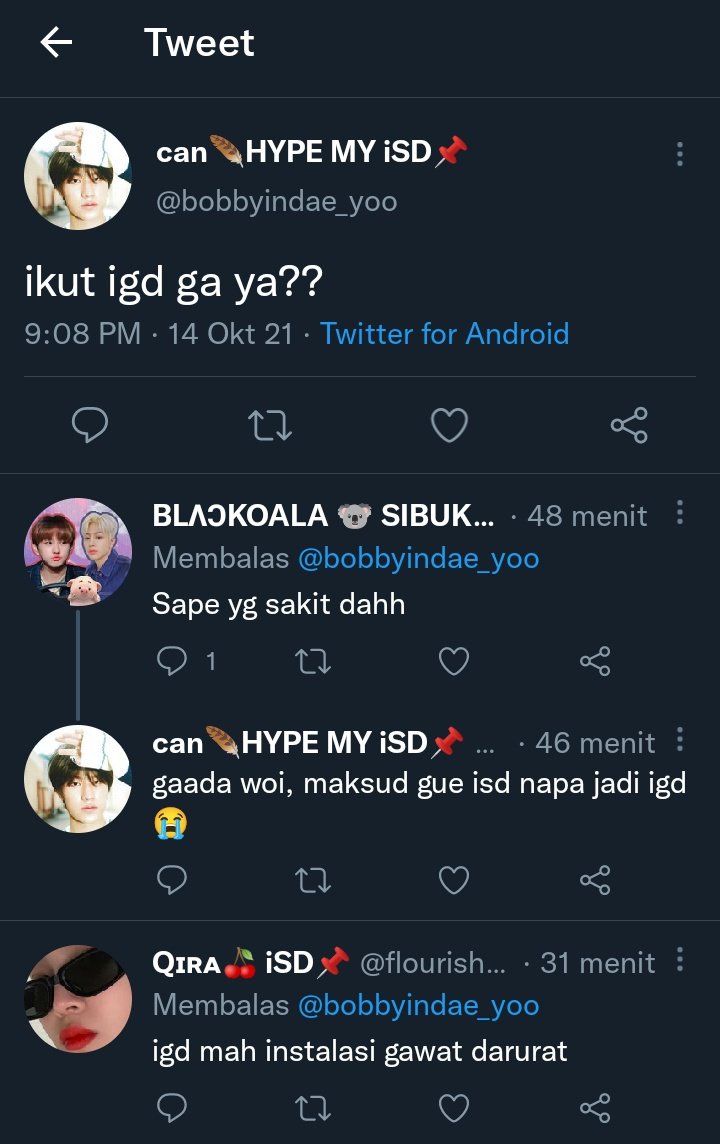720x1144 pixels.
Task: Open @bobbyindae_yoo mention in Qira's reply
Action: (x=419, y=1005)
